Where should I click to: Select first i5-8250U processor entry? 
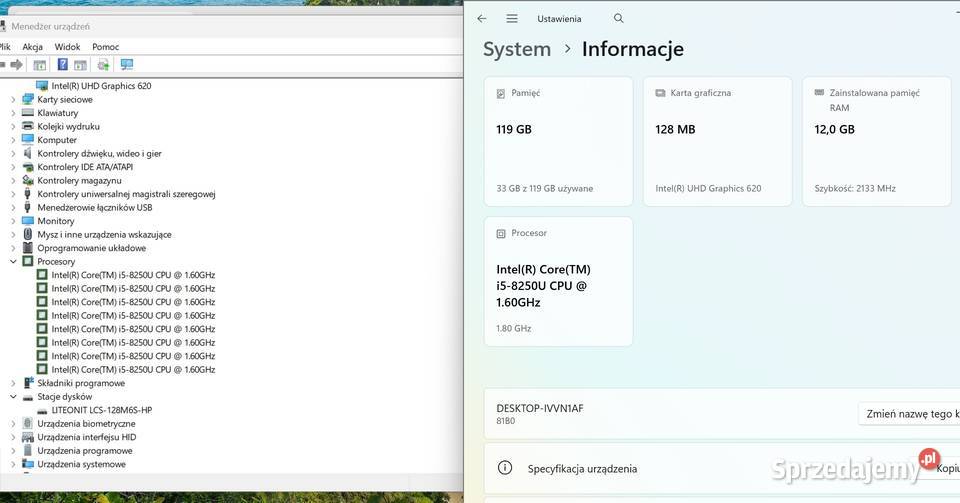(133, 275)
